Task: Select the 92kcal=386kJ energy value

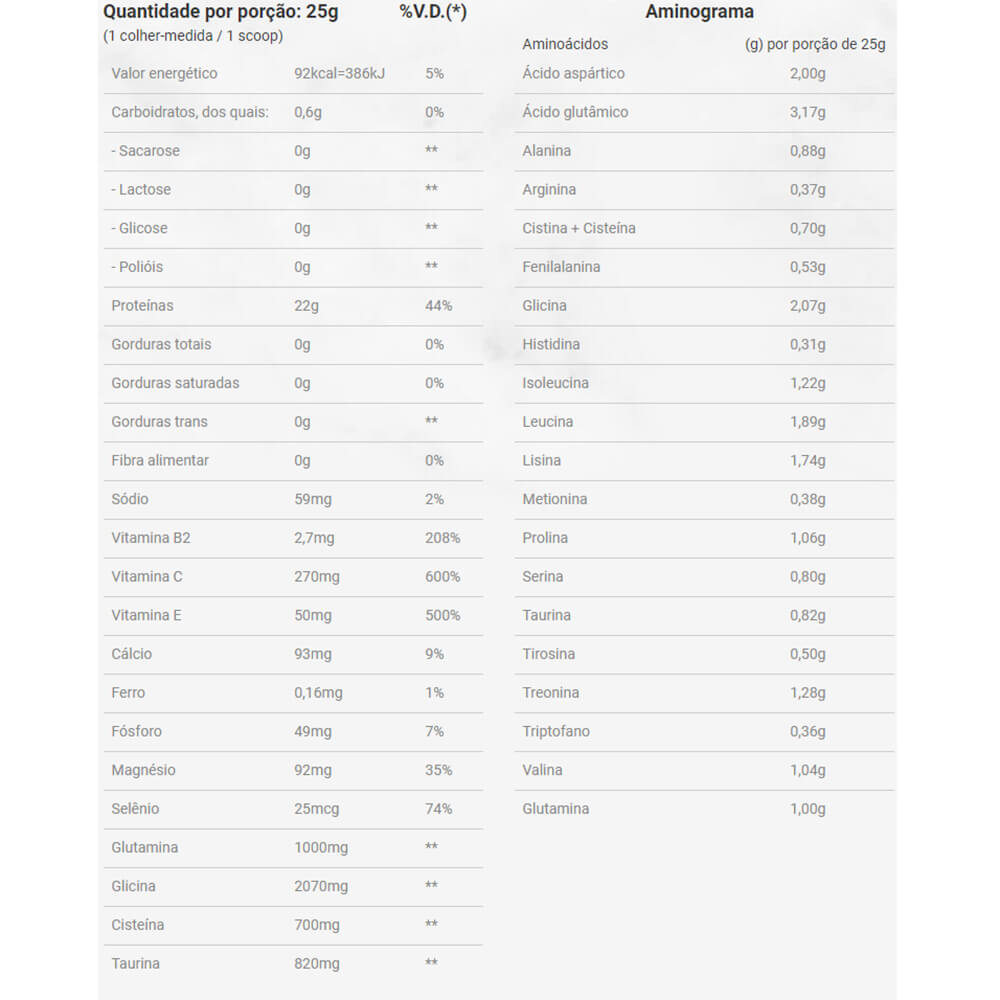Action: click(x=339, y=73)
